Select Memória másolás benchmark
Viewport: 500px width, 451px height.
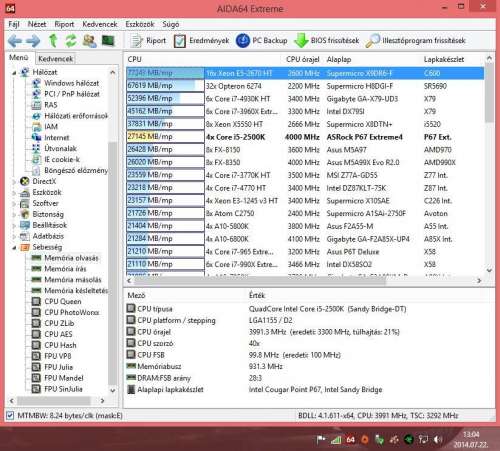click(73, 280)
